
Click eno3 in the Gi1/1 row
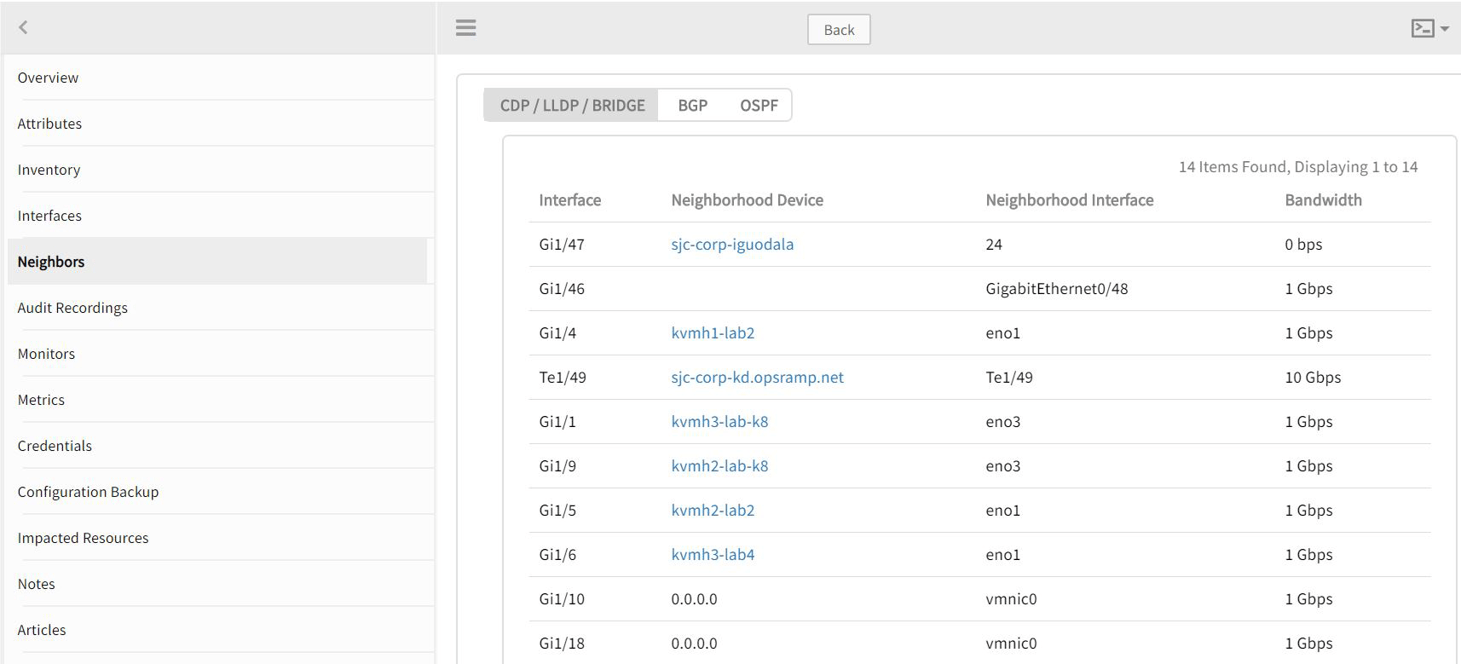point(1003,421)
